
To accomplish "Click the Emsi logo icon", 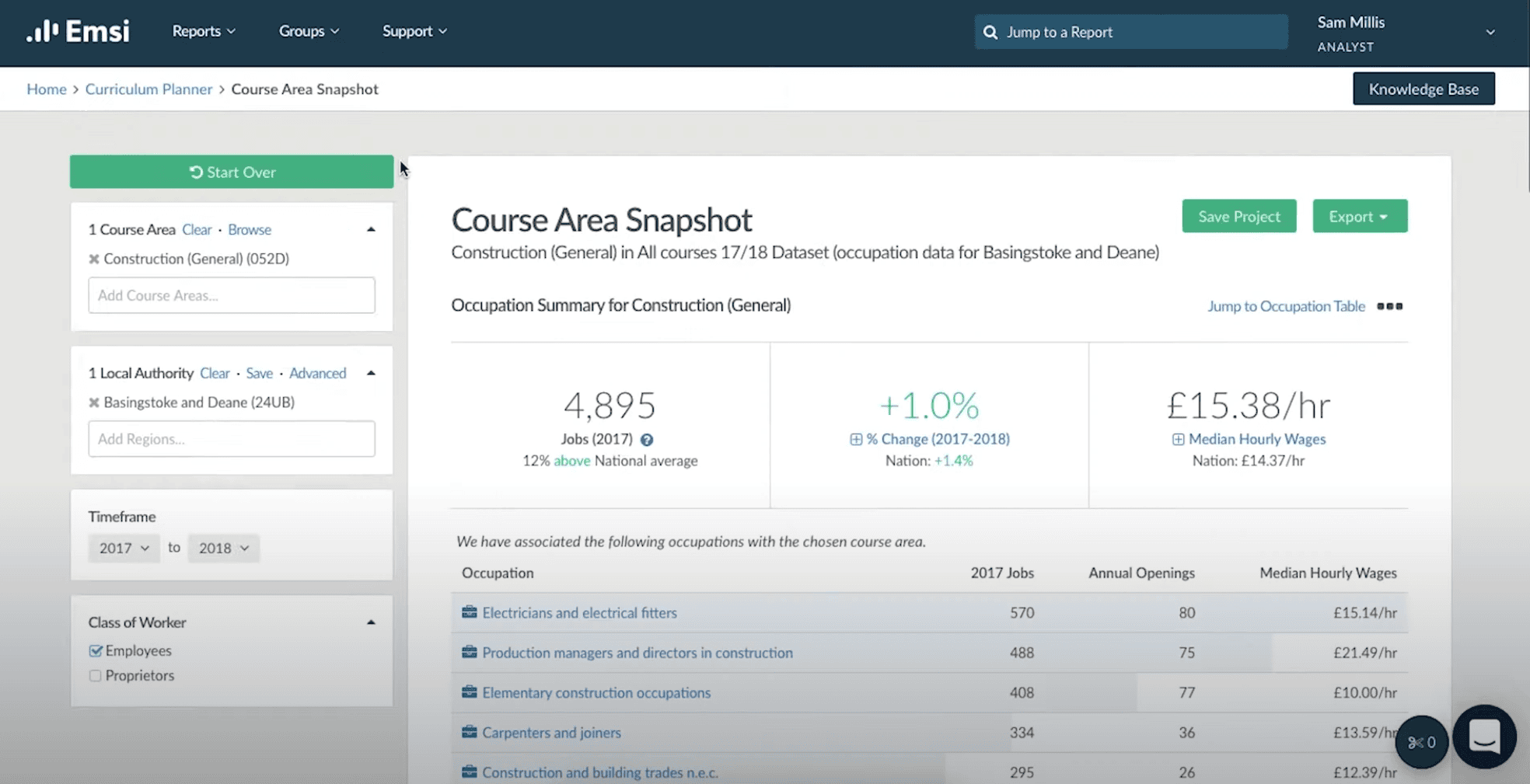I will [x=43, y=31].
